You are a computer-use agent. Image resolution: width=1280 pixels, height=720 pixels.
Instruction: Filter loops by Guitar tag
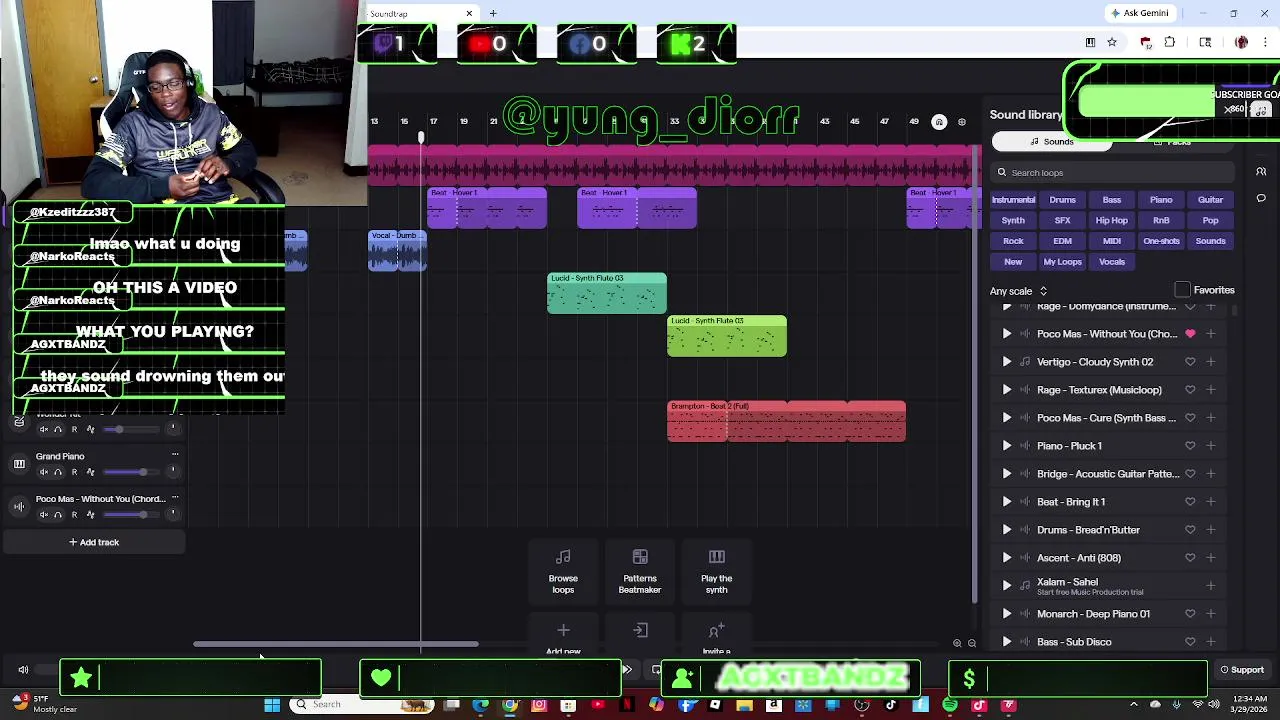coord(1210,200)
